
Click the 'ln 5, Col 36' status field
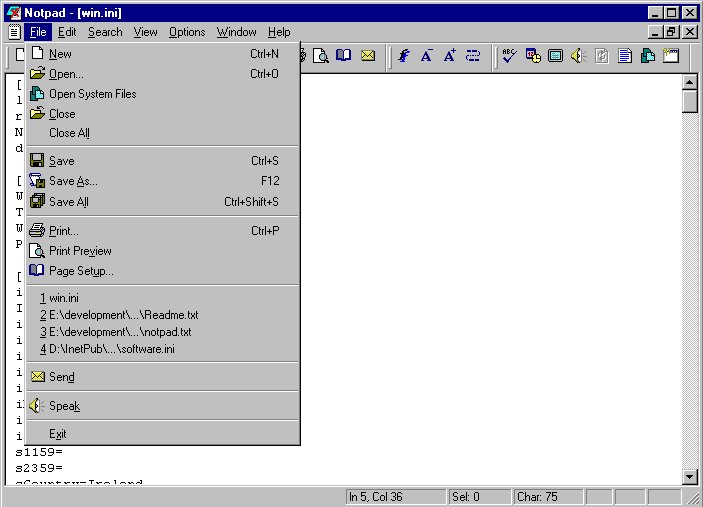(x=396, y=497)
